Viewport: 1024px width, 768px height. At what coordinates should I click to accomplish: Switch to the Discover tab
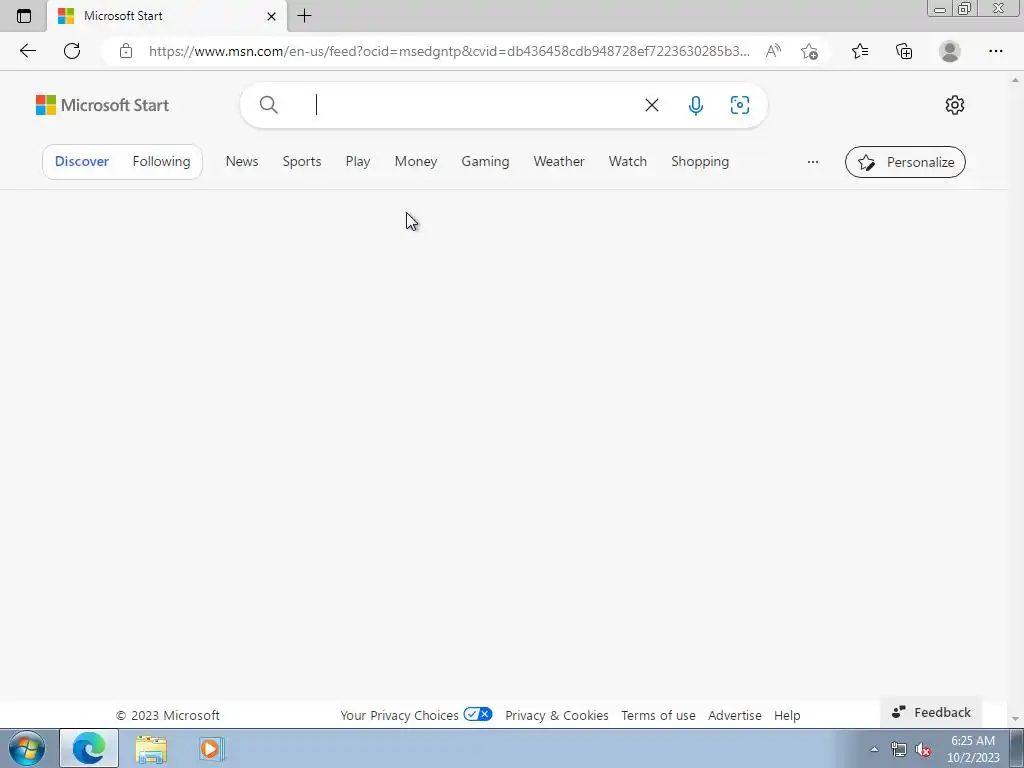coord(82,161)
